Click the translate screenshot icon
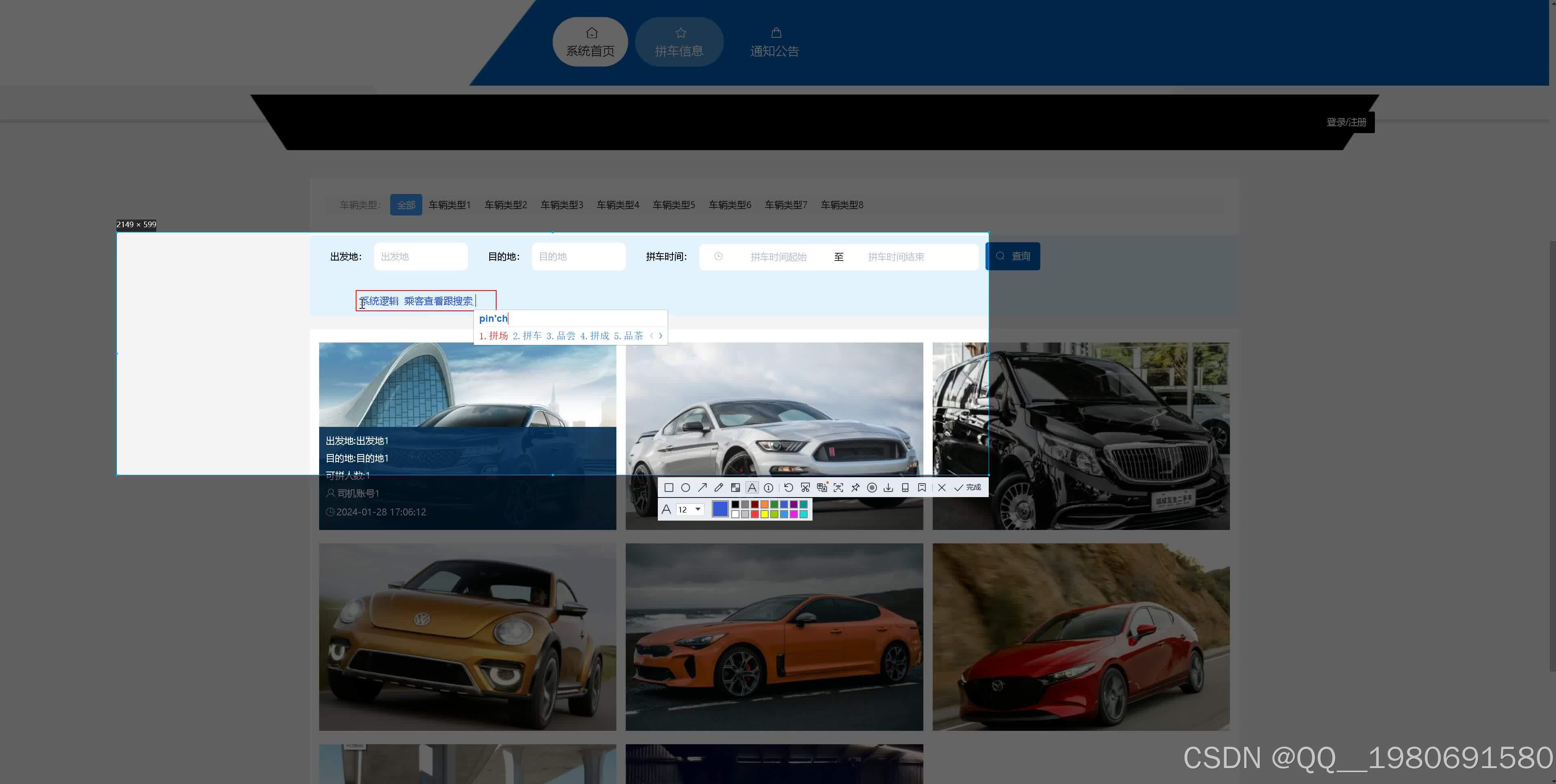The width and height of the screenshot is (1556, 784). 821,488
